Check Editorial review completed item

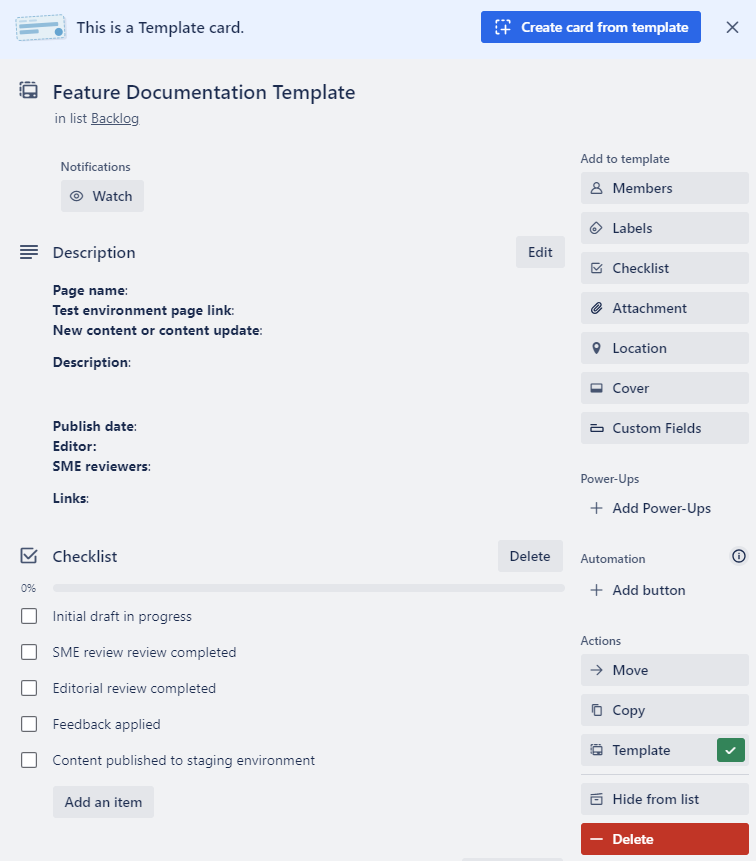(x=29, y=688)
